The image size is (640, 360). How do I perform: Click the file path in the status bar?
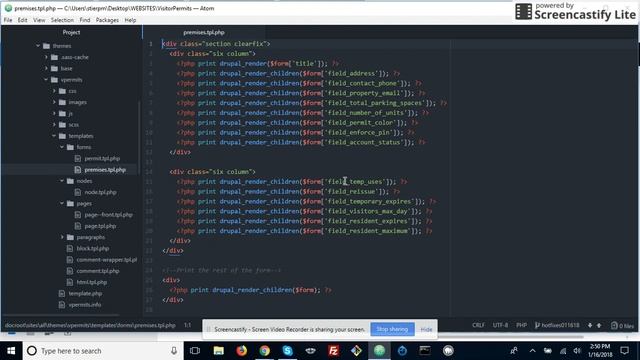(90, 325)
